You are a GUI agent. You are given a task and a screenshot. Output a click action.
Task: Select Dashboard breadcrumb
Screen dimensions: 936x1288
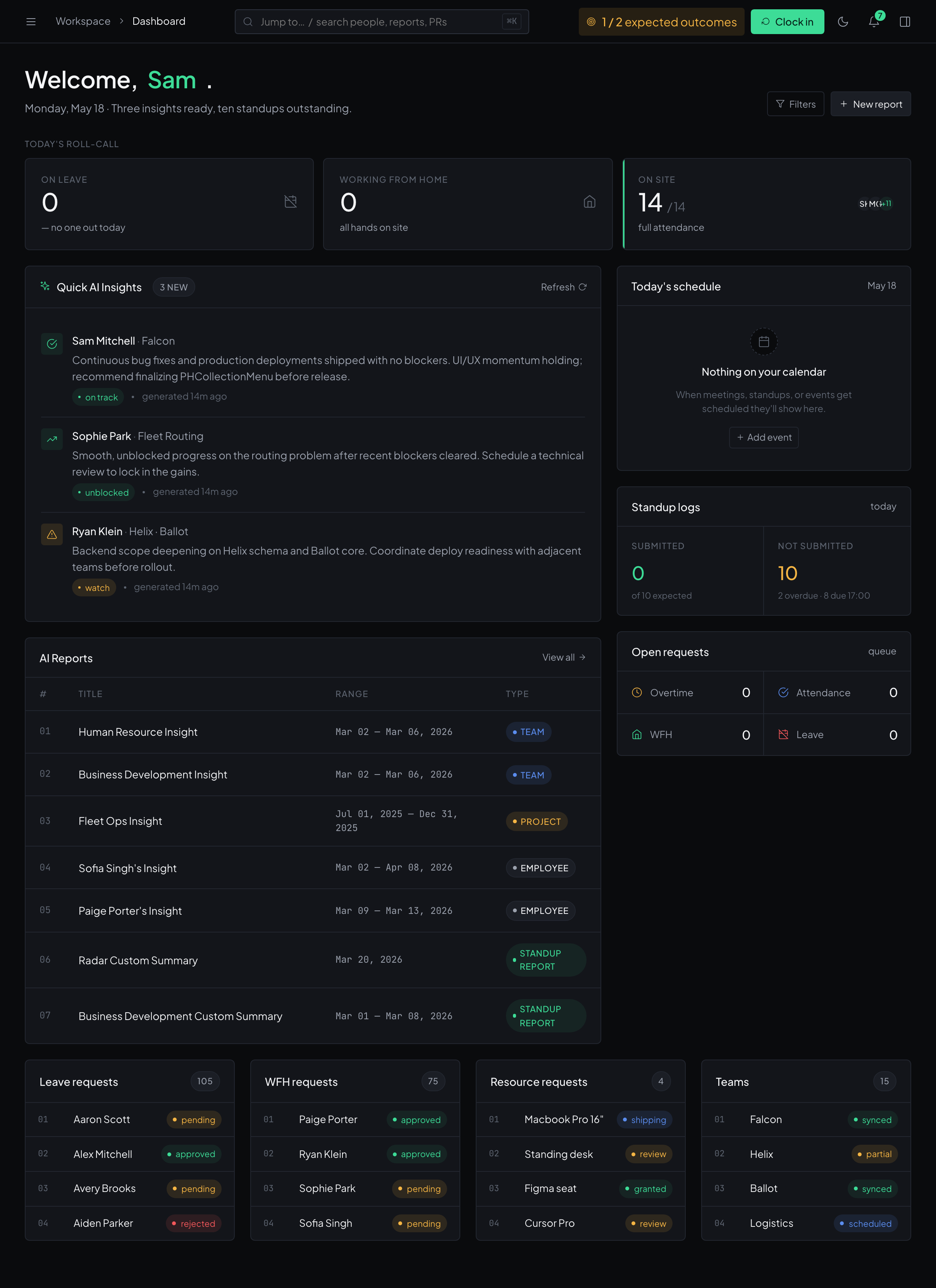point(158,21)
